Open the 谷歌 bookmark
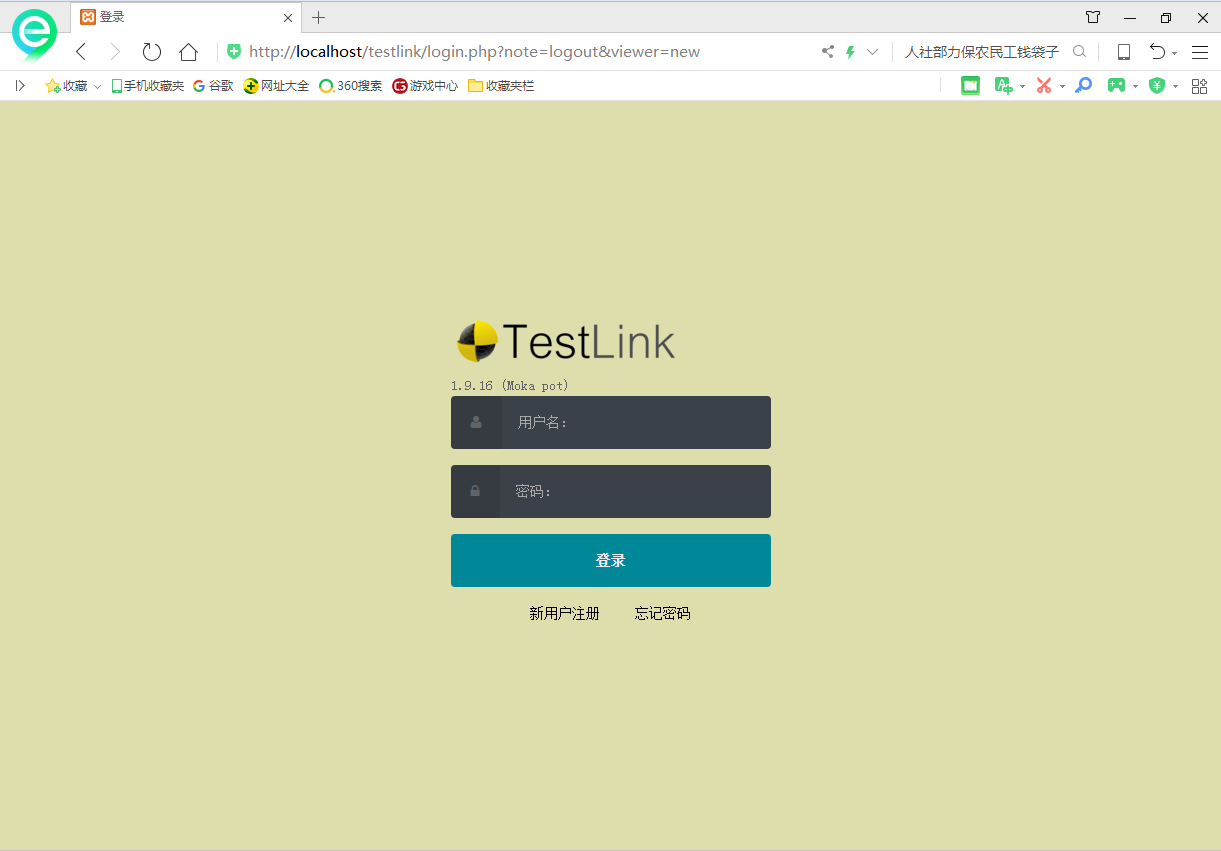The height and width of the screenshot is (851, 1221). (x=213, y=86)
